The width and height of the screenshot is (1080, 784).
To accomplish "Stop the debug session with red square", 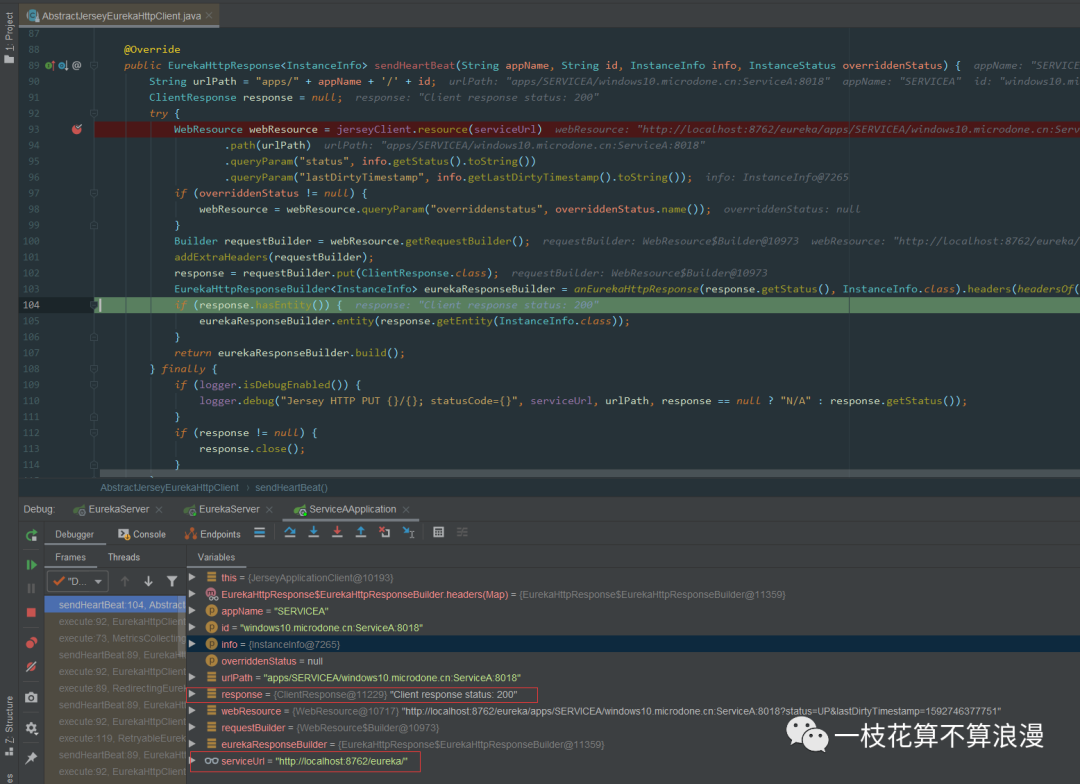I will click(31, 612).
